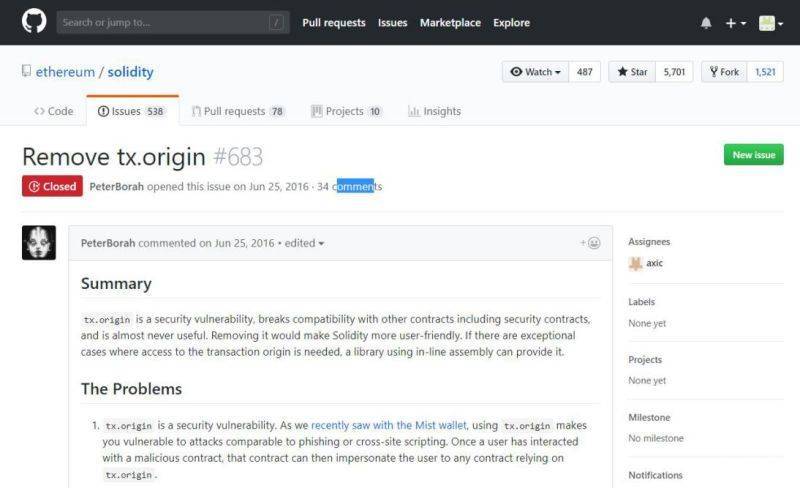Star the repository
Viewport: 800px width, 488px height.
click(x=632, y=72)
